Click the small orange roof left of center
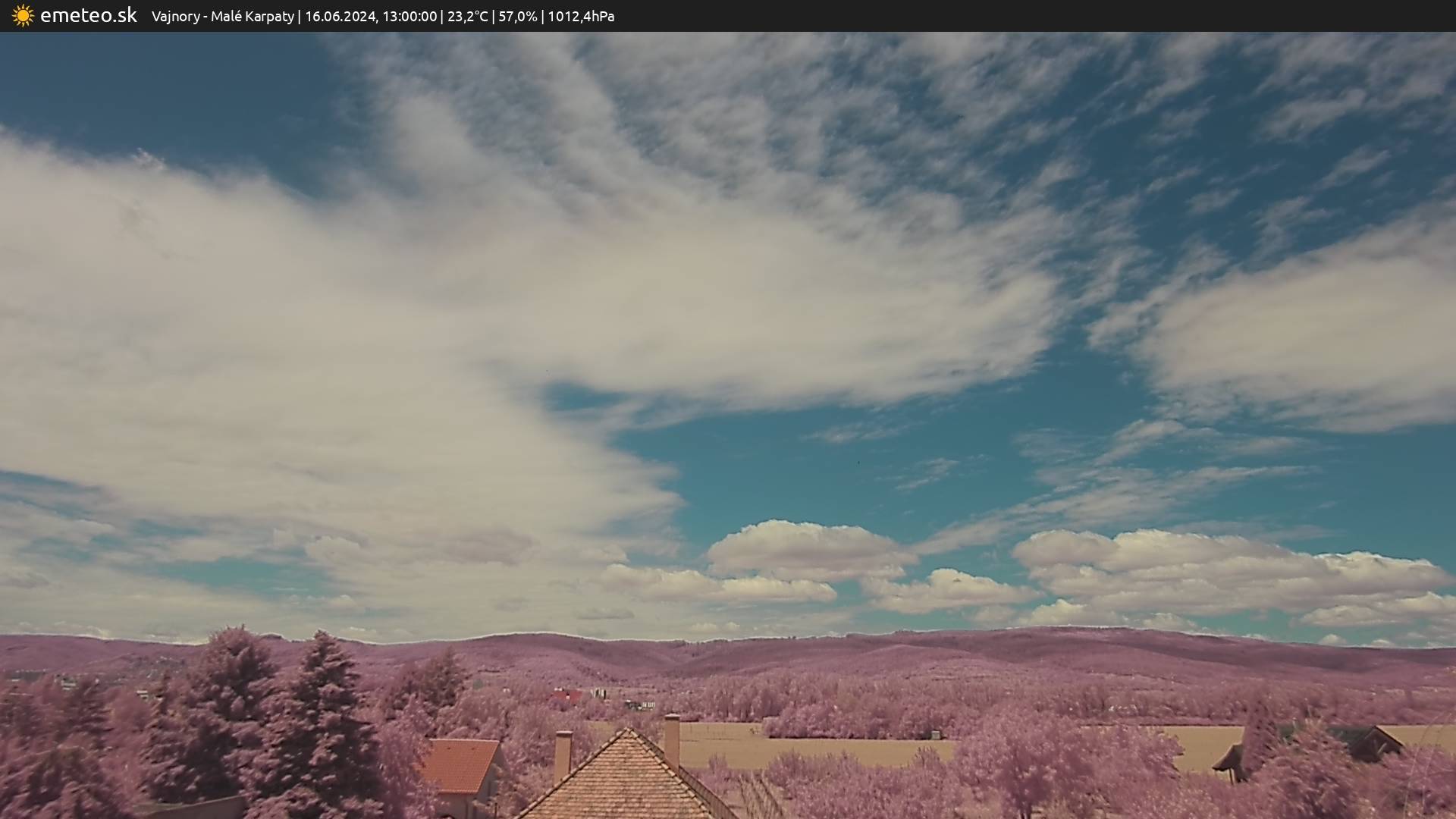 [459, 764]
